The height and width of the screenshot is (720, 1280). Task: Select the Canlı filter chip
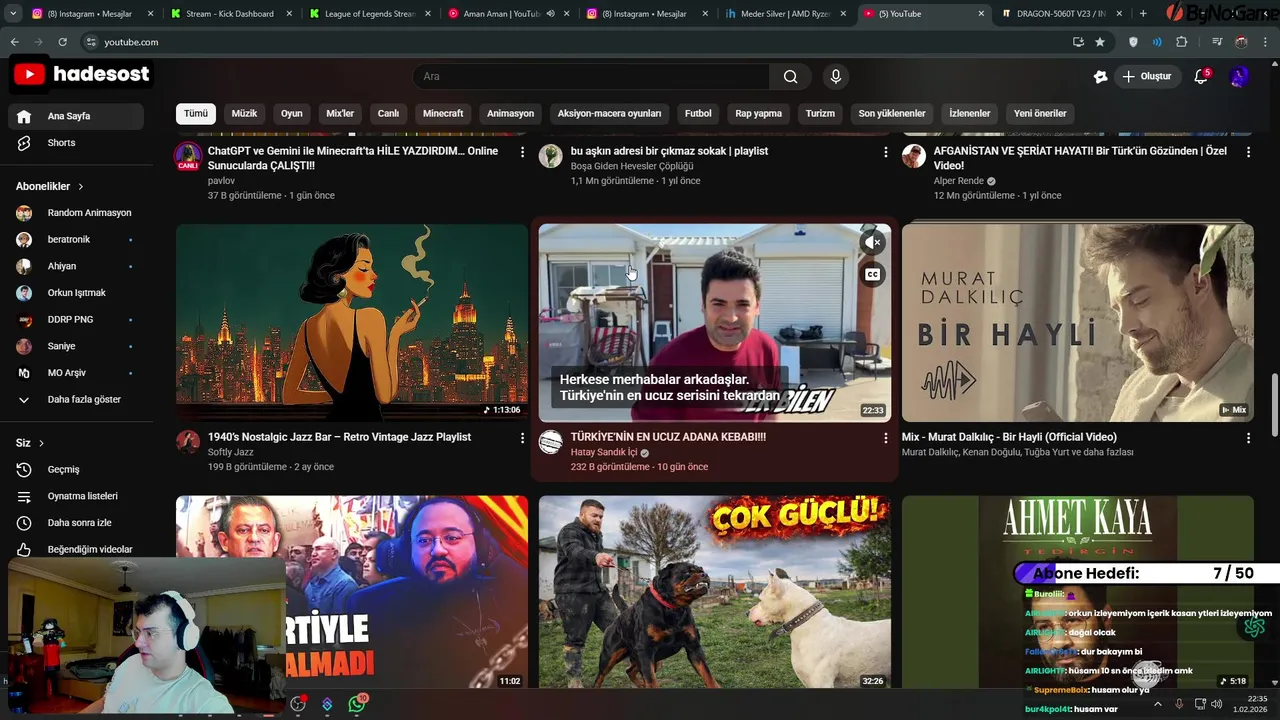click(388, 114)
